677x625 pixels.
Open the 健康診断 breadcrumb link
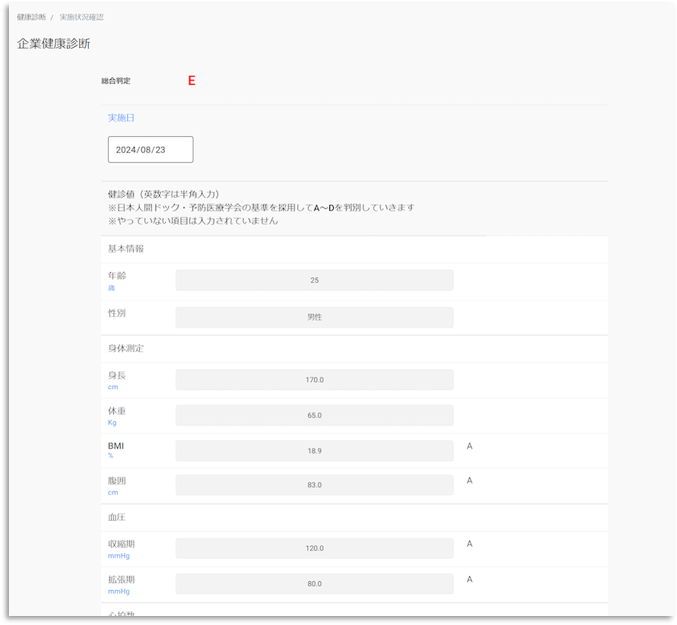tap(31, 18)
